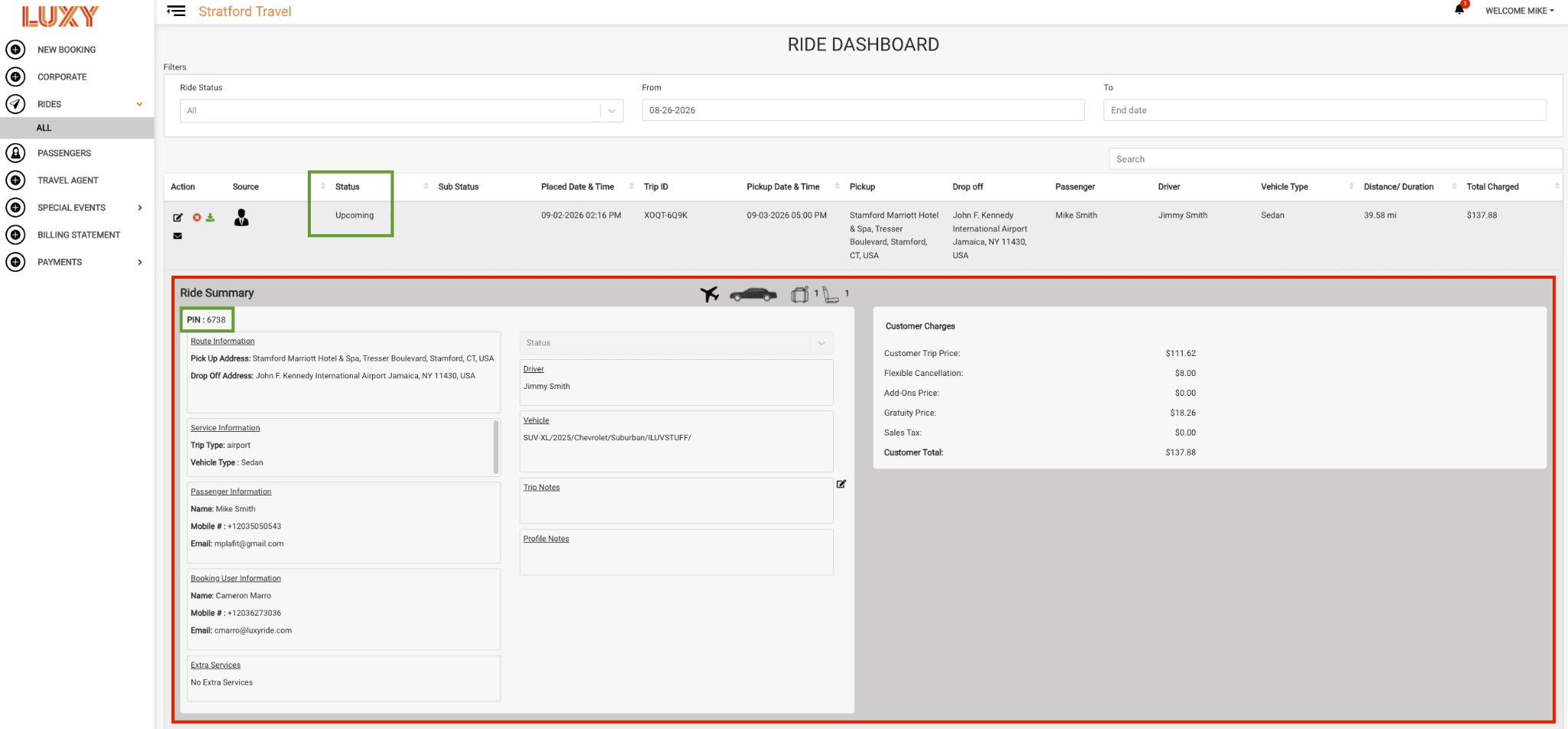The image size is (1568, 729).
Task: Click the LUXY logo
Action: point(60,16)
